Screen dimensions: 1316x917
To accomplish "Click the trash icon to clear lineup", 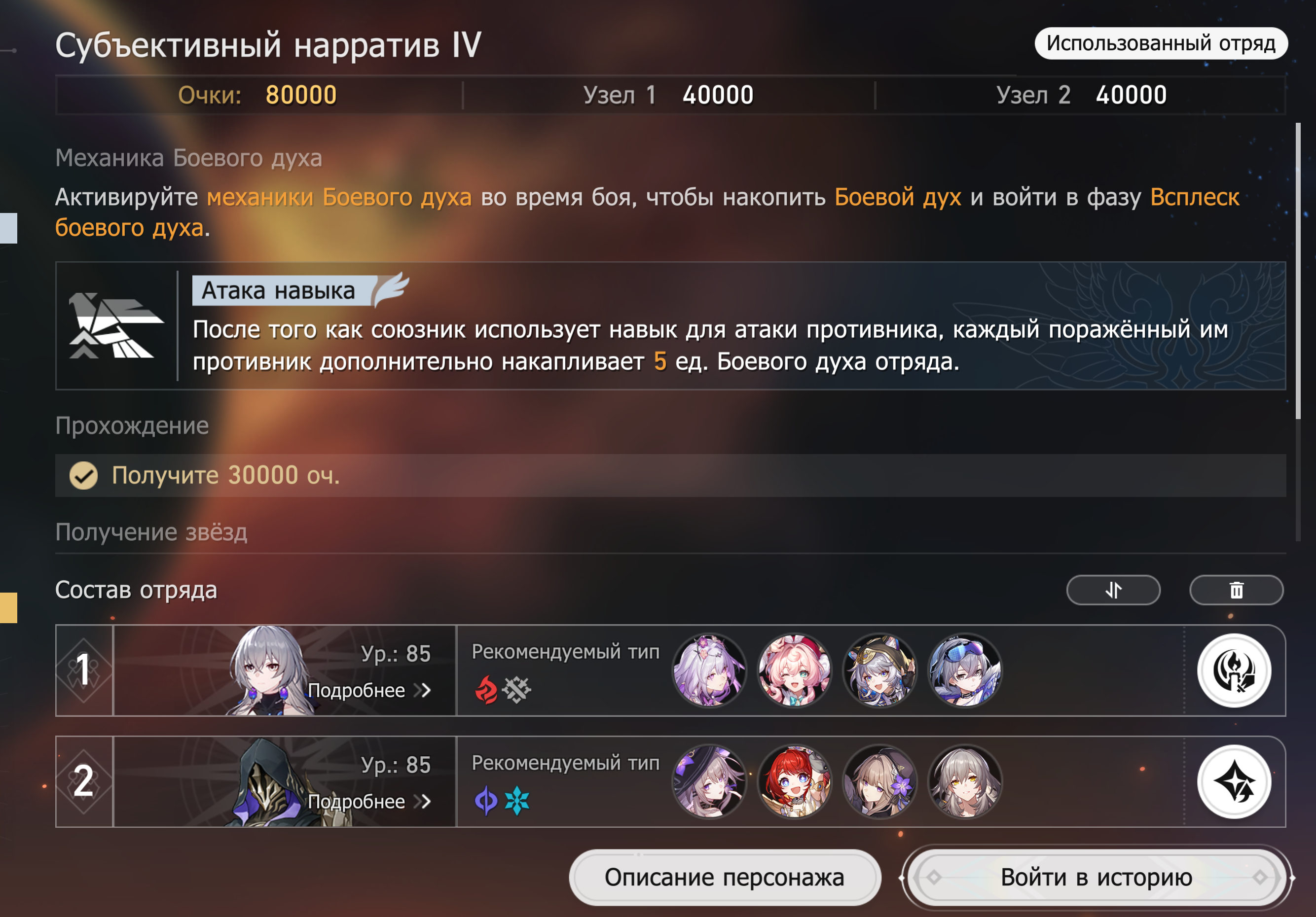I will click(1236, 590).
